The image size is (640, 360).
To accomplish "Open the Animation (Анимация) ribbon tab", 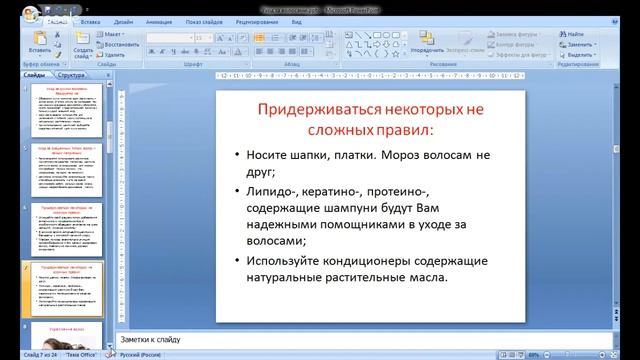I will [x=159, y=22].
